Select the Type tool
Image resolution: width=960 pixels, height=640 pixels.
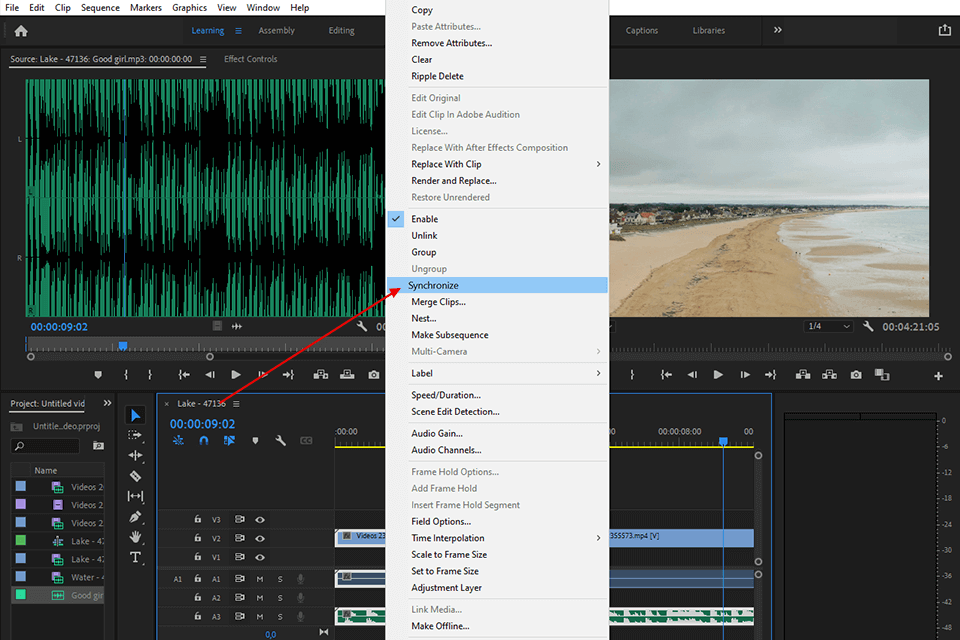(136, 557)
